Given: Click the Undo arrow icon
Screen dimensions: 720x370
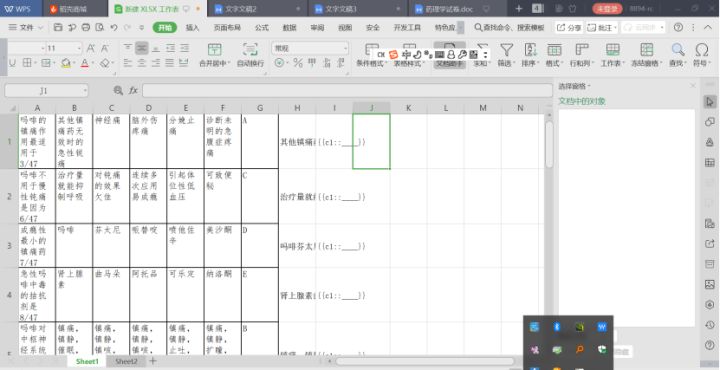Looking at the screenshot, I should 113,28.
